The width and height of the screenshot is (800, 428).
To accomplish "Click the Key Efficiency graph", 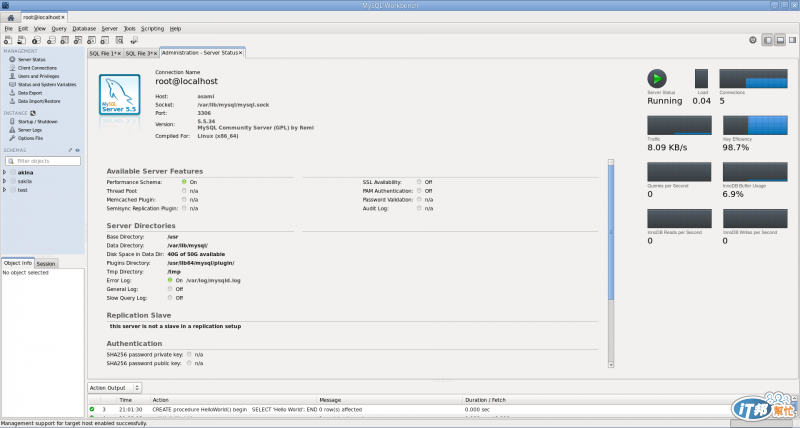I will [x=755, y=125].
